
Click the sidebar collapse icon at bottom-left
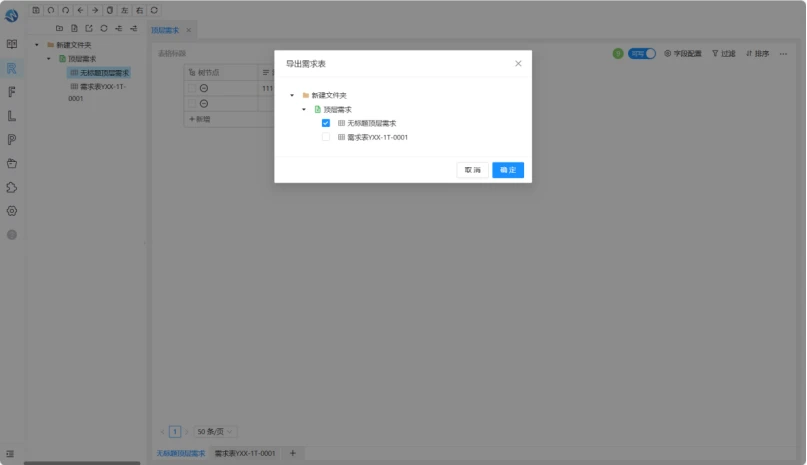click(x=10, y=454)
